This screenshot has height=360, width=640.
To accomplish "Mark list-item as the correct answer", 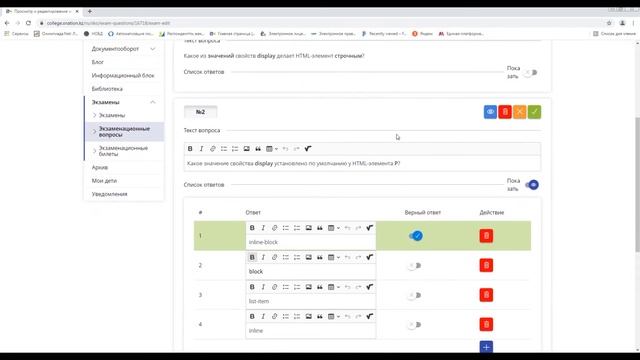I will tap(415, 295).
